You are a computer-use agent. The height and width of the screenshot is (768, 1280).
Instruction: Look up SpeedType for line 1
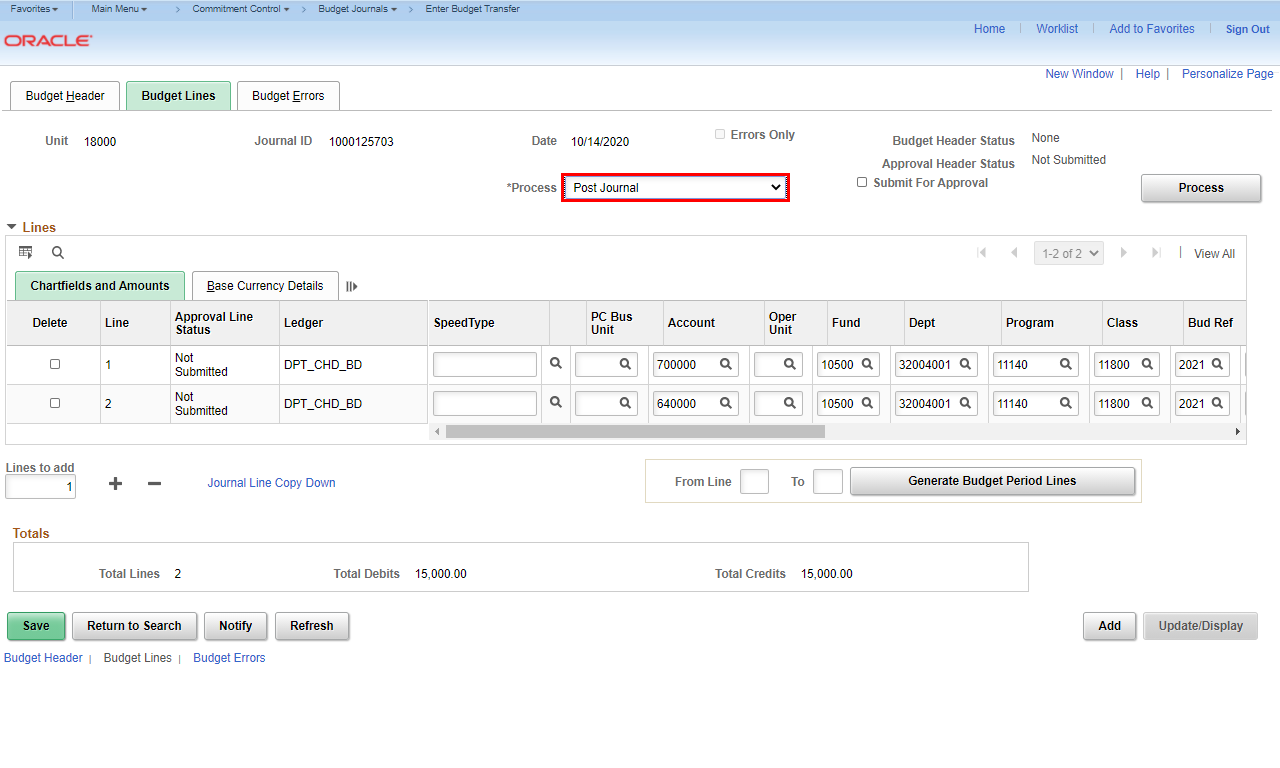[556, 364]
